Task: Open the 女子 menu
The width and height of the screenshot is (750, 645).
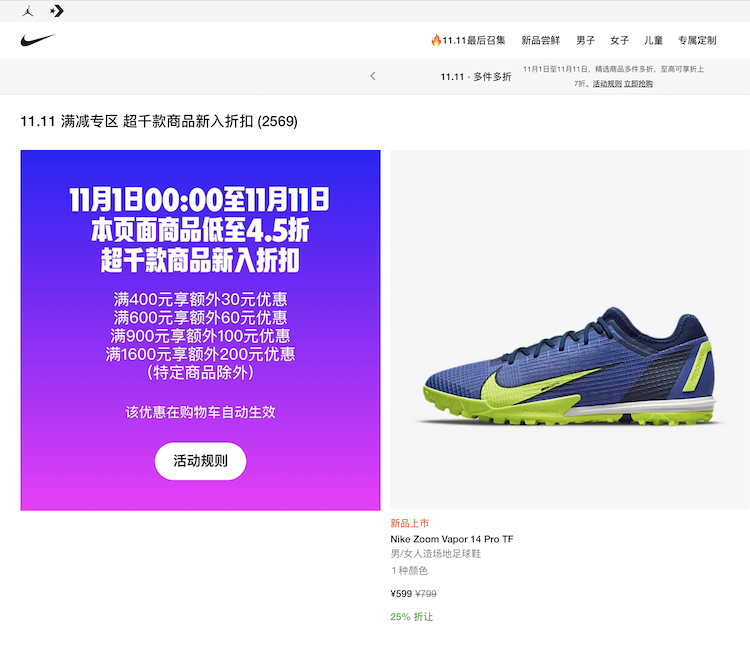Action: (619, 40)
